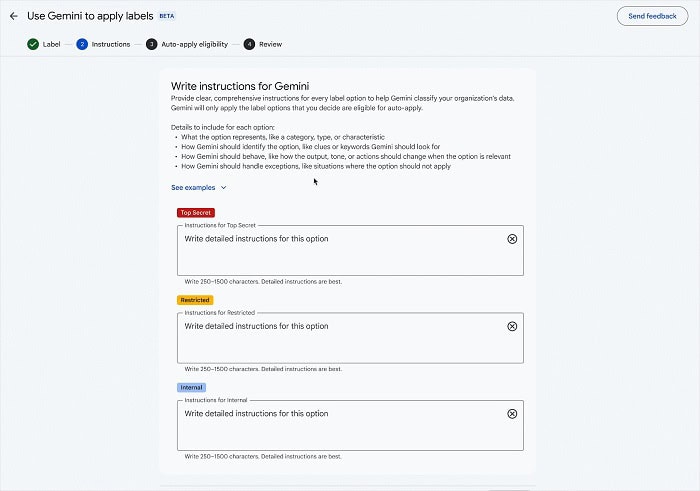Viewport: 700px width, 491px height.
Task: Select the Auto-apply eligibility step
Action: coord(194,44)
